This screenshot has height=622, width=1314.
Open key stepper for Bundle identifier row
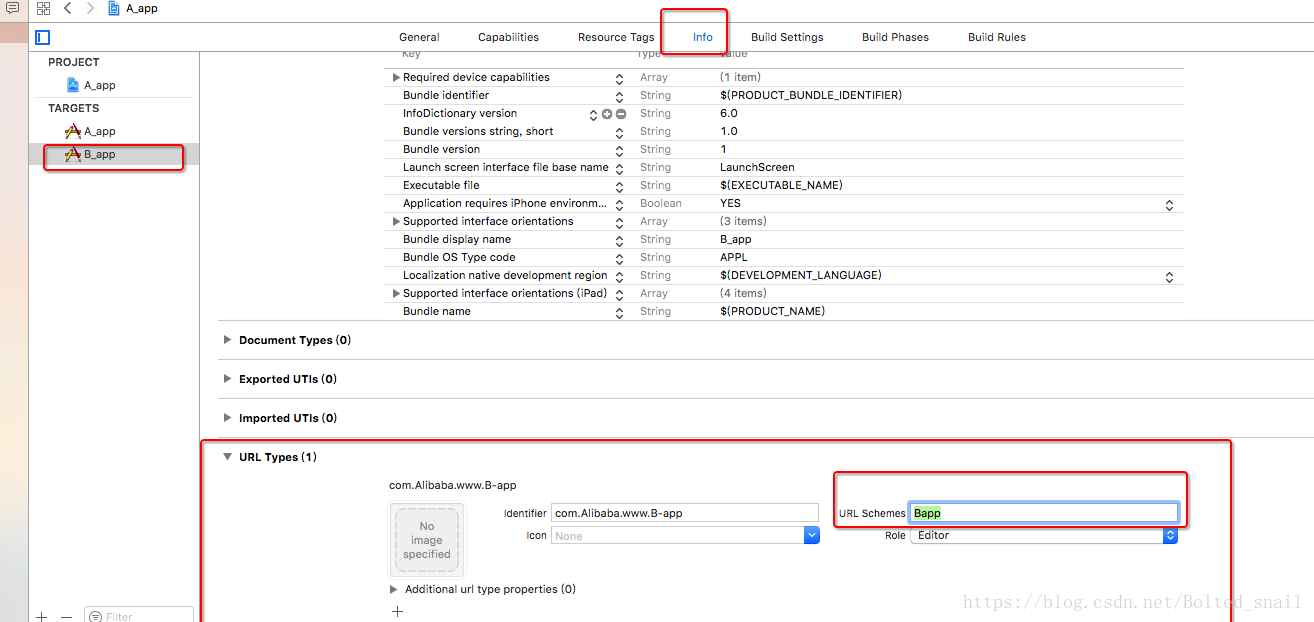point(619,96)
